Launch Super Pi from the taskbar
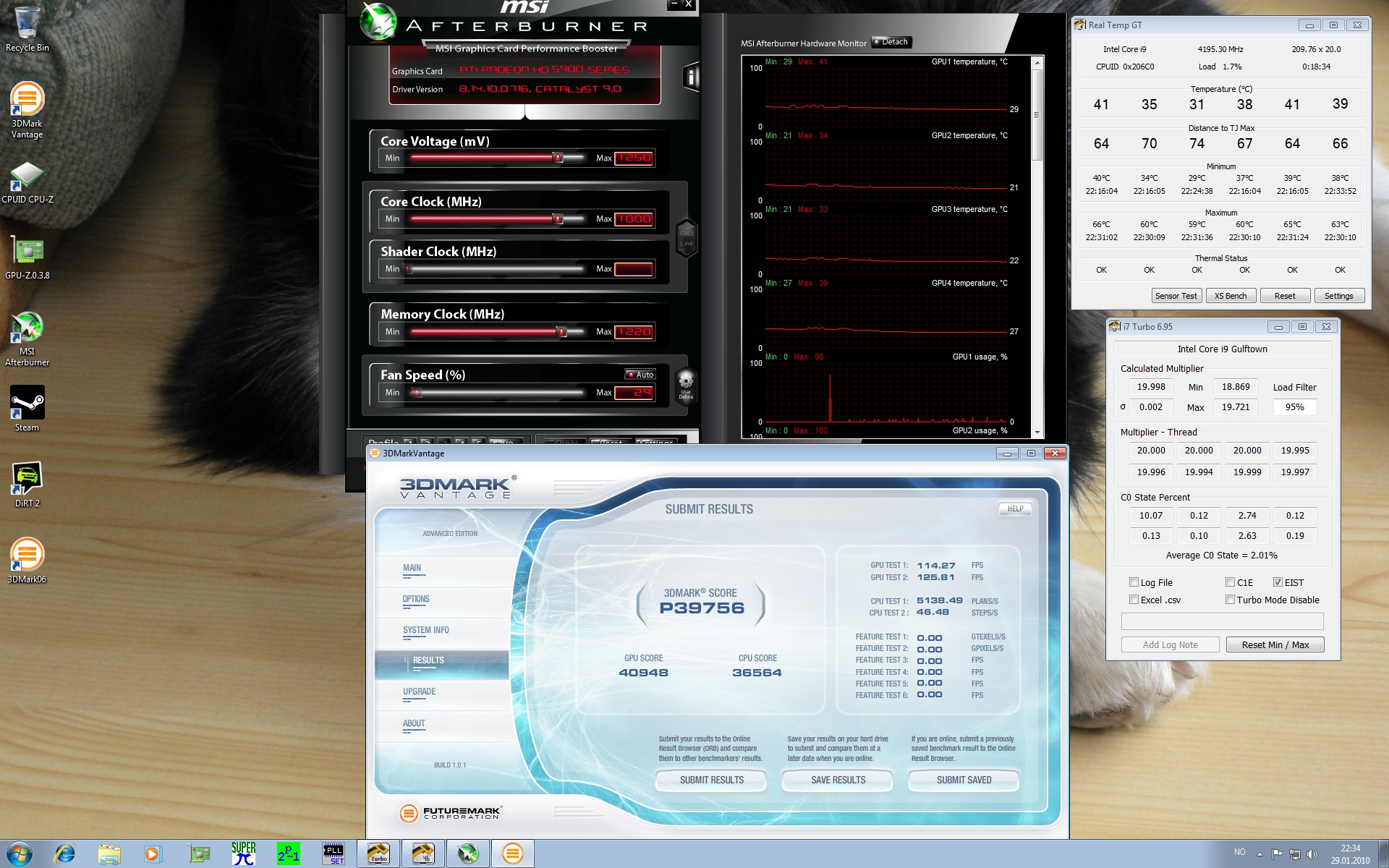Image resolution: width=1389 pixels, height=868 pixels. (x=244, y=854)
